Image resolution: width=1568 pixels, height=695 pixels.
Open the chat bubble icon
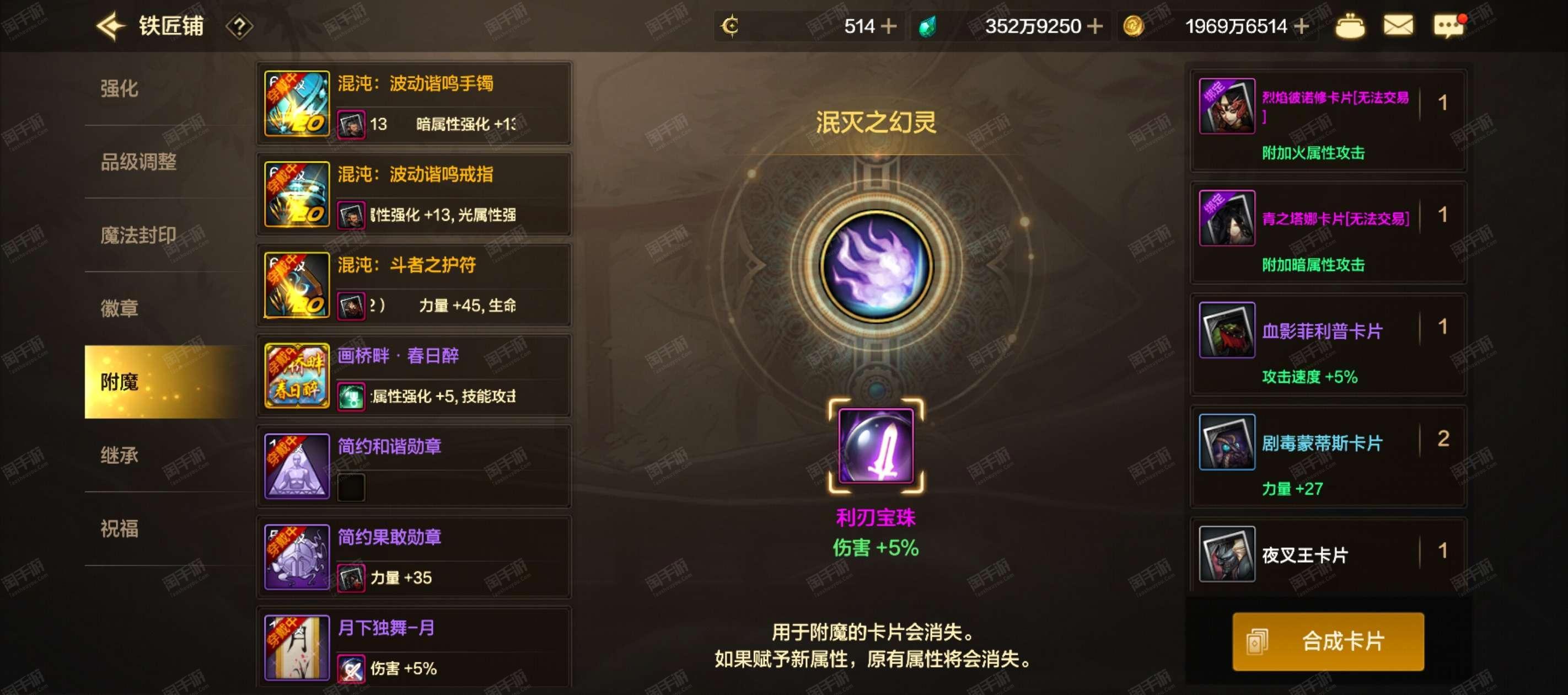pyautogui.click(x=1449, y=26)
